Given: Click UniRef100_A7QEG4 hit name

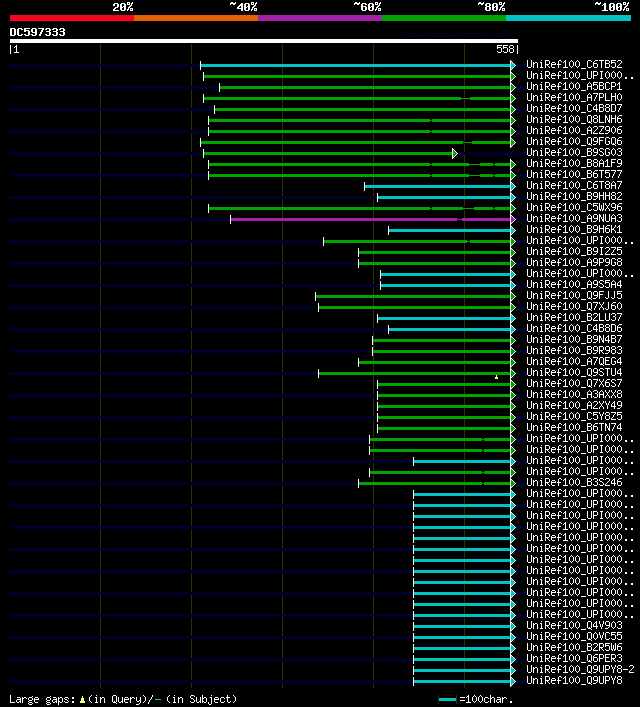Looking at the screenshot, I should click(x=574, y=362).
